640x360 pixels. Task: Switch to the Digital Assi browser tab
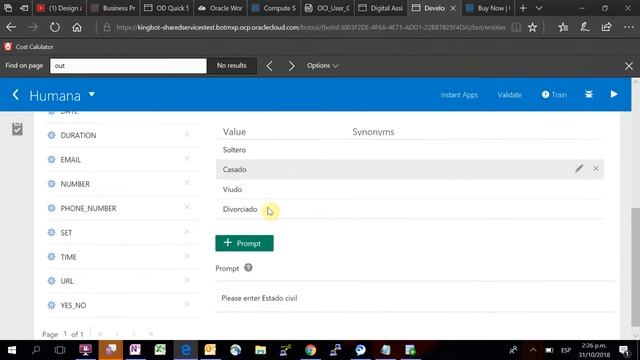coord(380,8)
